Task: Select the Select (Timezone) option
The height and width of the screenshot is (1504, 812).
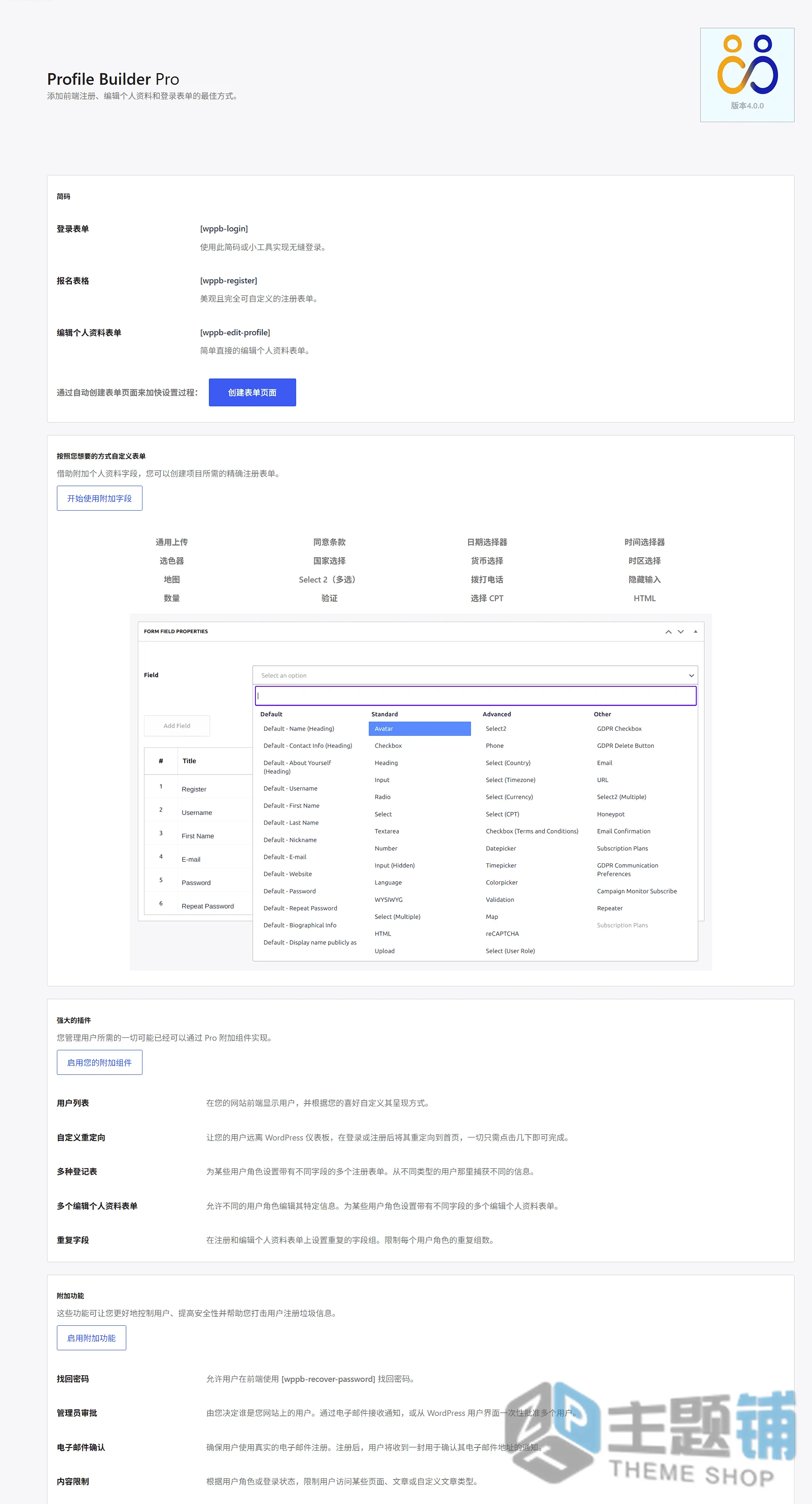Action: coord(510,780)
